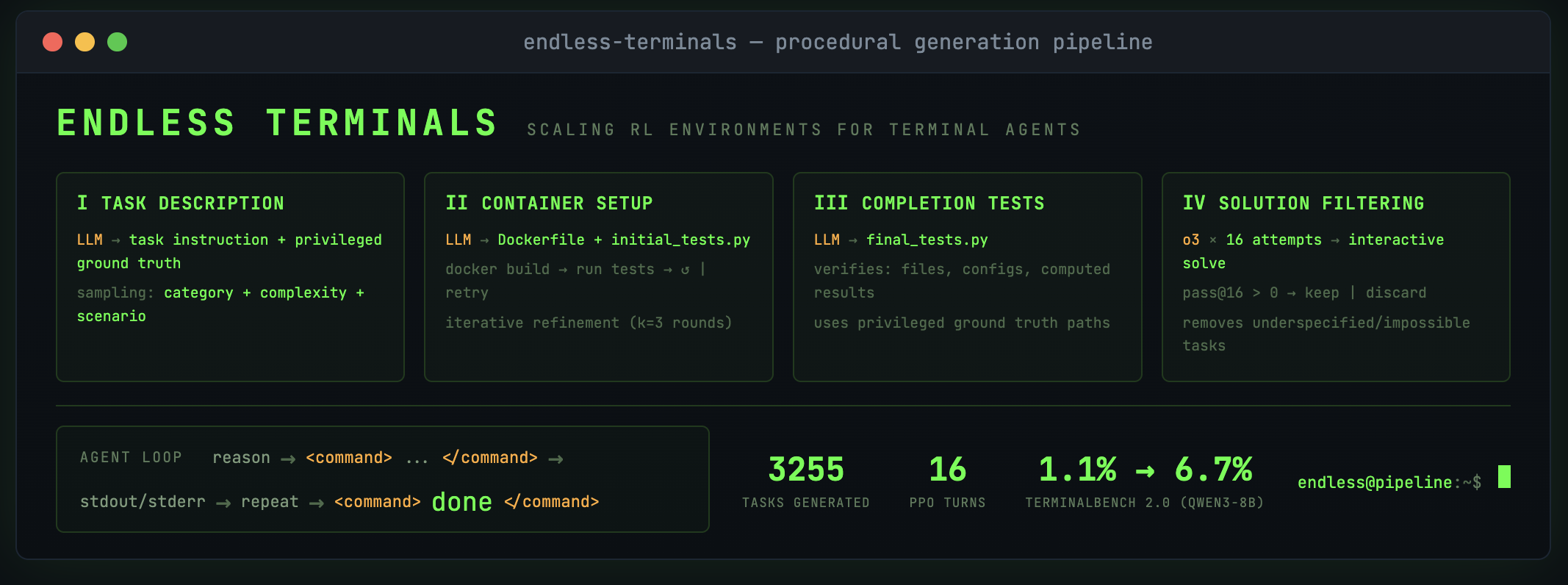Click the orange o3 label in Solution Filtering
The width and height of the screenshot is (1568, 585).
pyautogui.click(x=1190, y=240)
